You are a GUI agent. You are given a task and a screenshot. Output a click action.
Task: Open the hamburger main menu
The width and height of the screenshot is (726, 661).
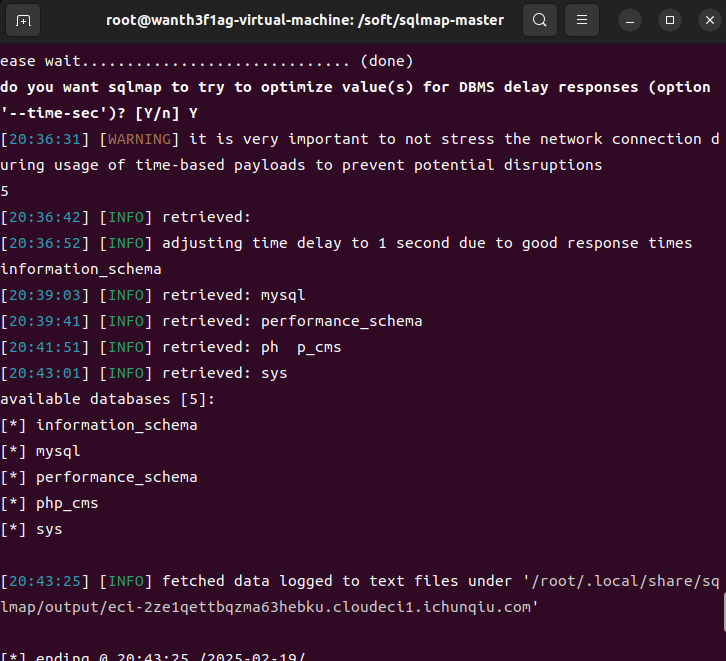(x=582, y=20)
